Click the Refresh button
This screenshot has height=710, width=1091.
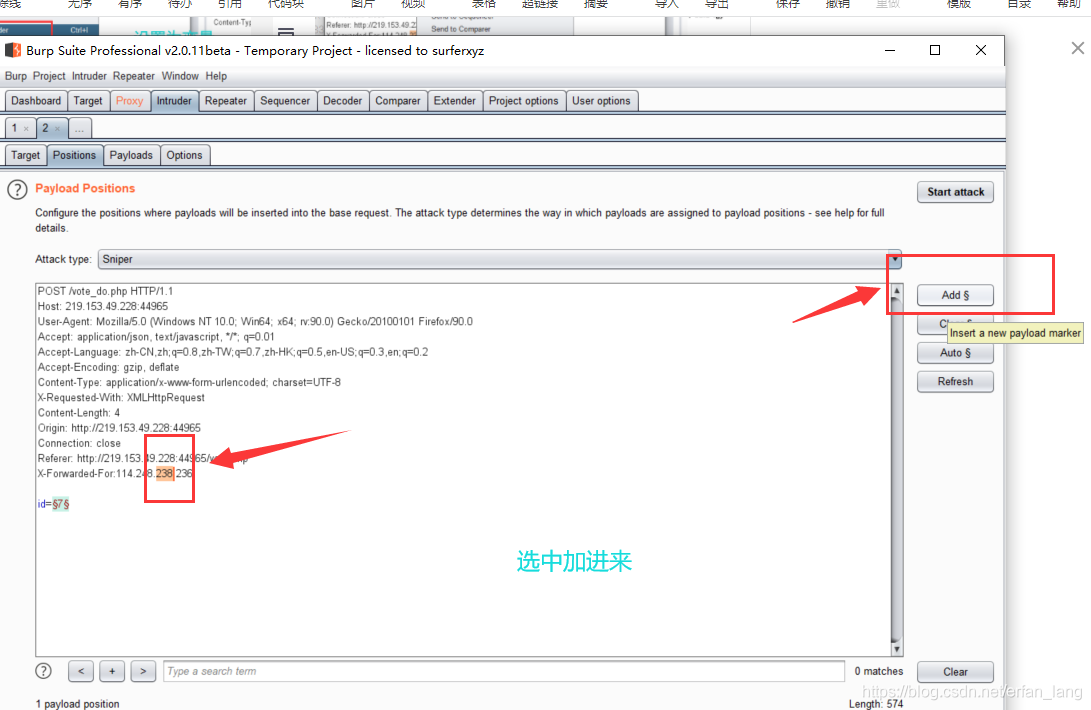tap(955, 381)
